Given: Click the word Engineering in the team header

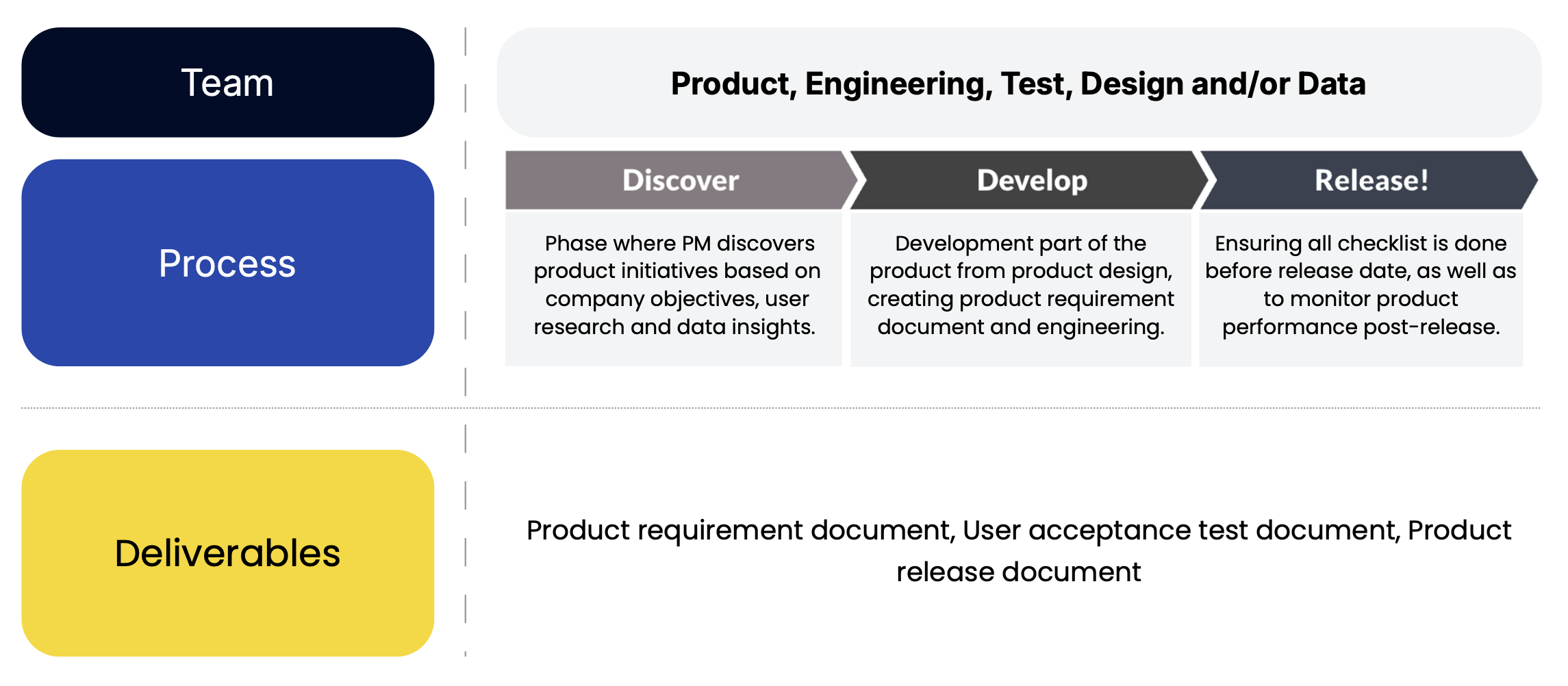Looking at the screenshot, I should tap(898, 84).
